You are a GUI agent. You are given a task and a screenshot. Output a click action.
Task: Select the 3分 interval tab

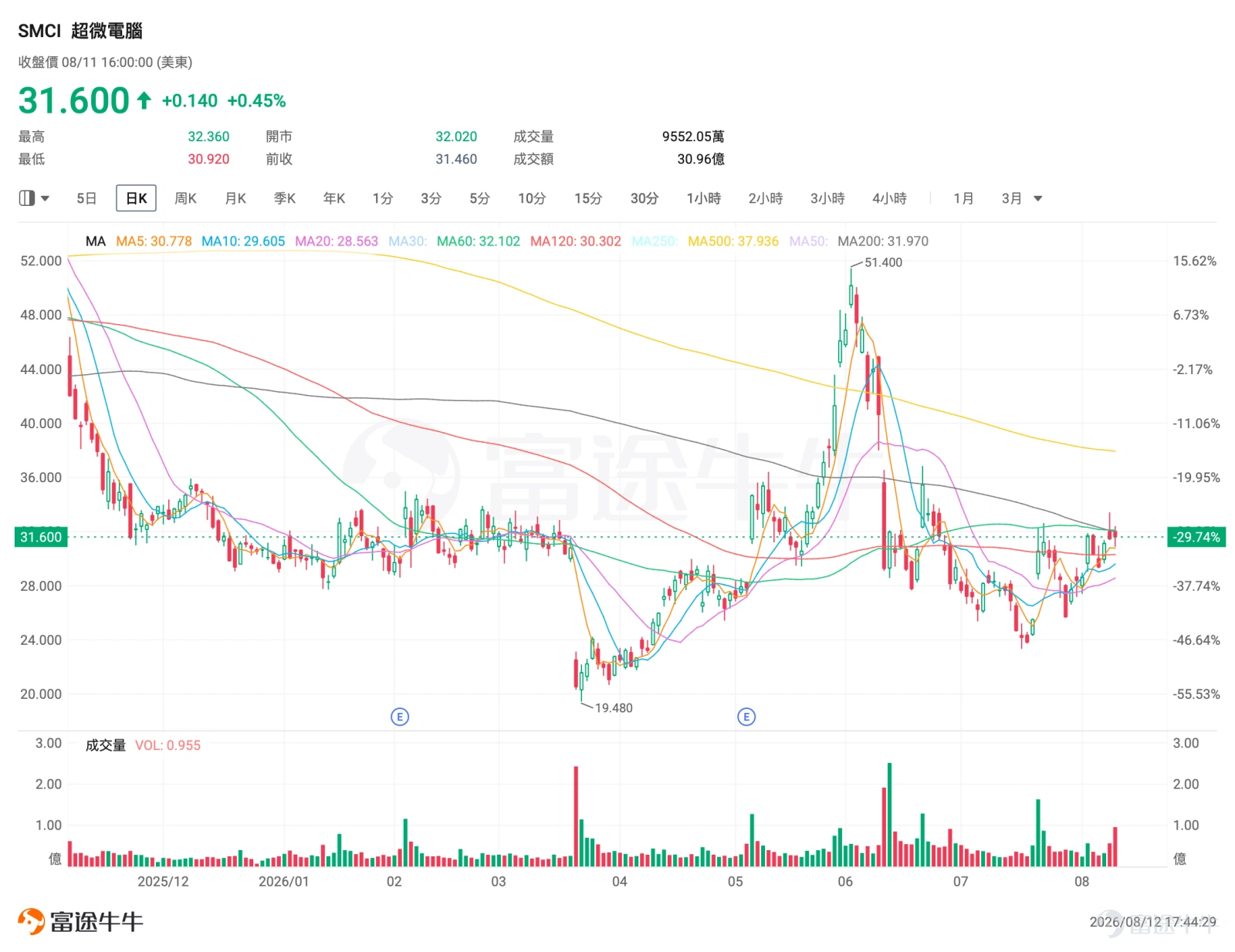pyautogui.click(x=431, y=198)
